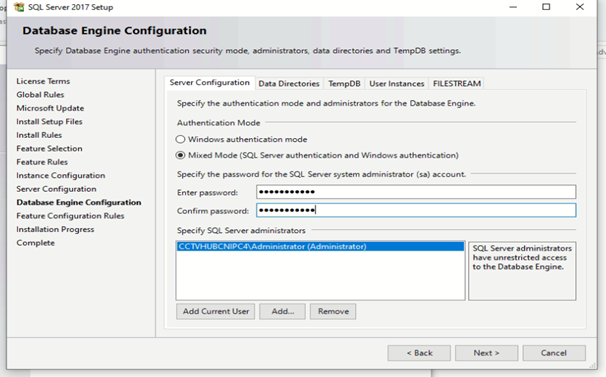Click the SQL Server Setup title bar icon
This screenshot has width=606, height=377.
tap(19, 7)
